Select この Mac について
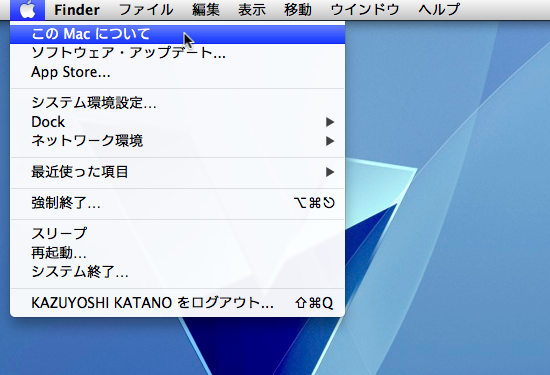This screenshot has height=375, width=550. [177, 34]
